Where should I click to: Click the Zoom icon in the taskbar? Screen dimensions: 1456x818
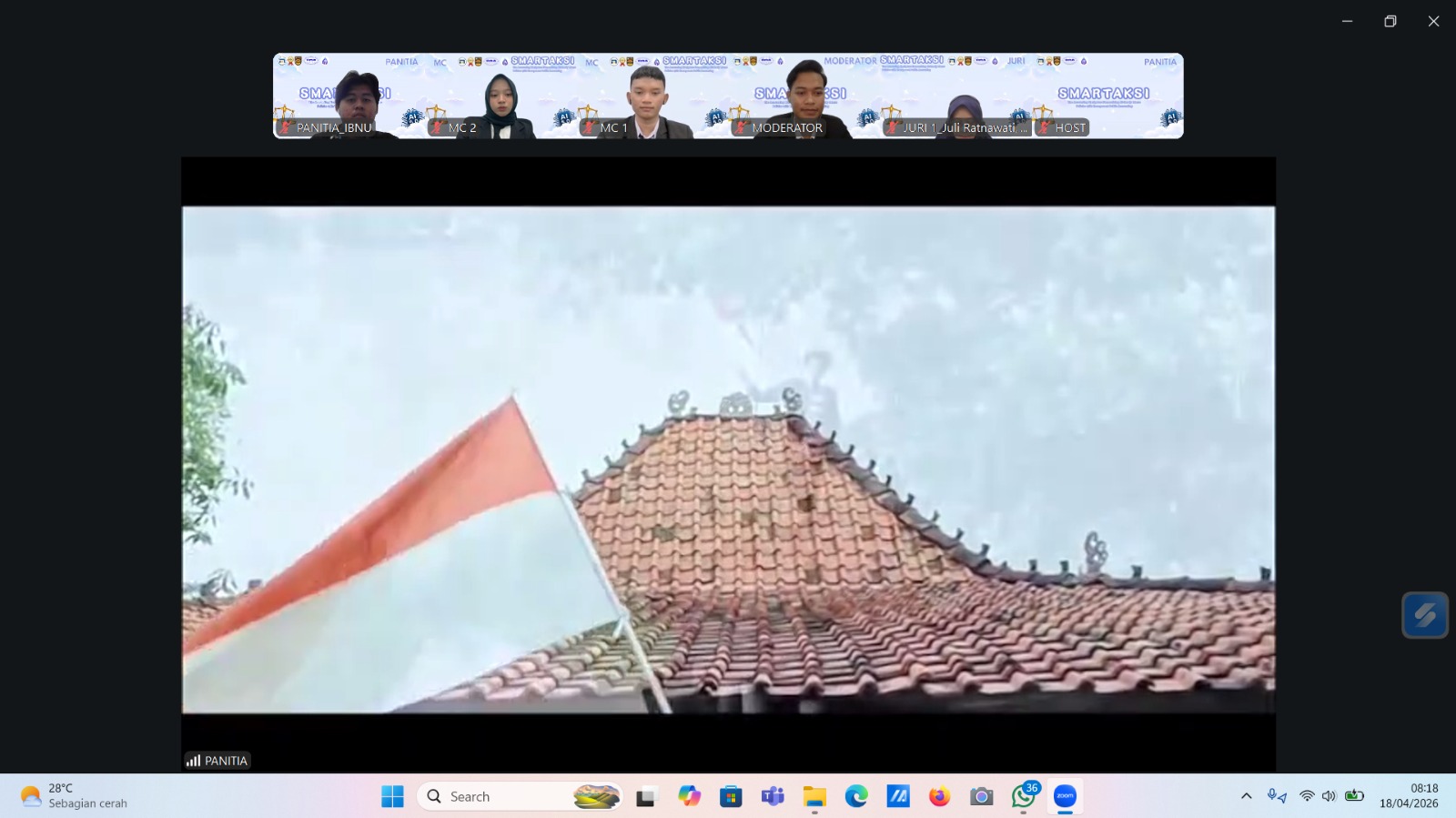pos(1065,796)
